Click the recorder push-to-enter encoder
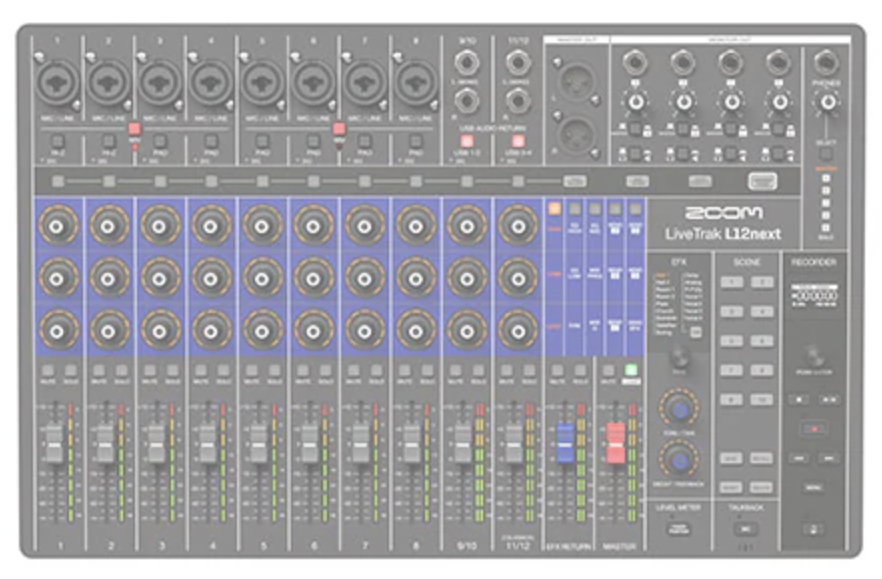Viewport: 882px width, 579px height. pyautogui.click(x=815, y=355)
